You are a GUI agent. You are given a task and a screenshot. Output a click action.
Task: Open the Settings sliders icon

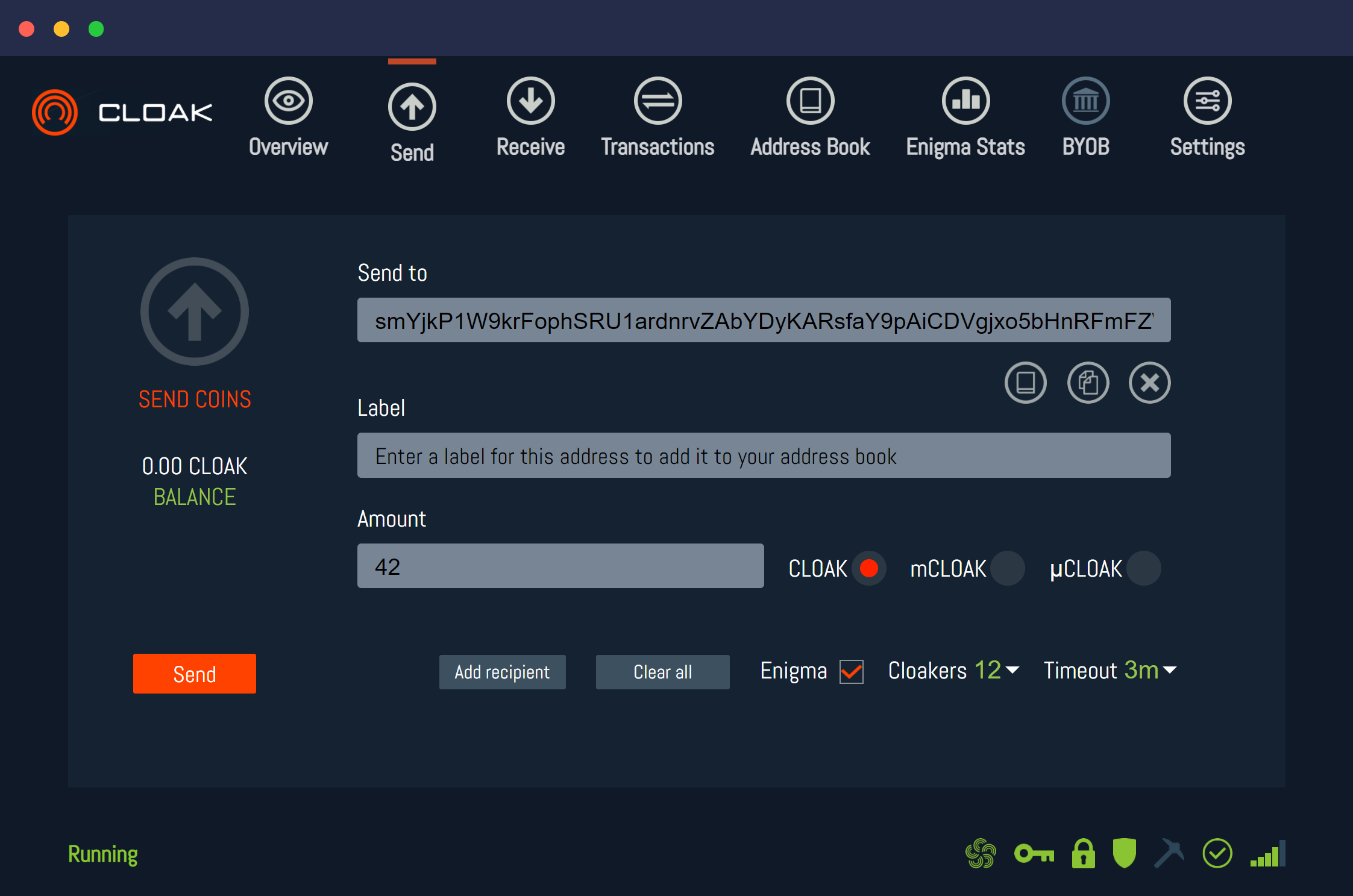[1208, 101]
